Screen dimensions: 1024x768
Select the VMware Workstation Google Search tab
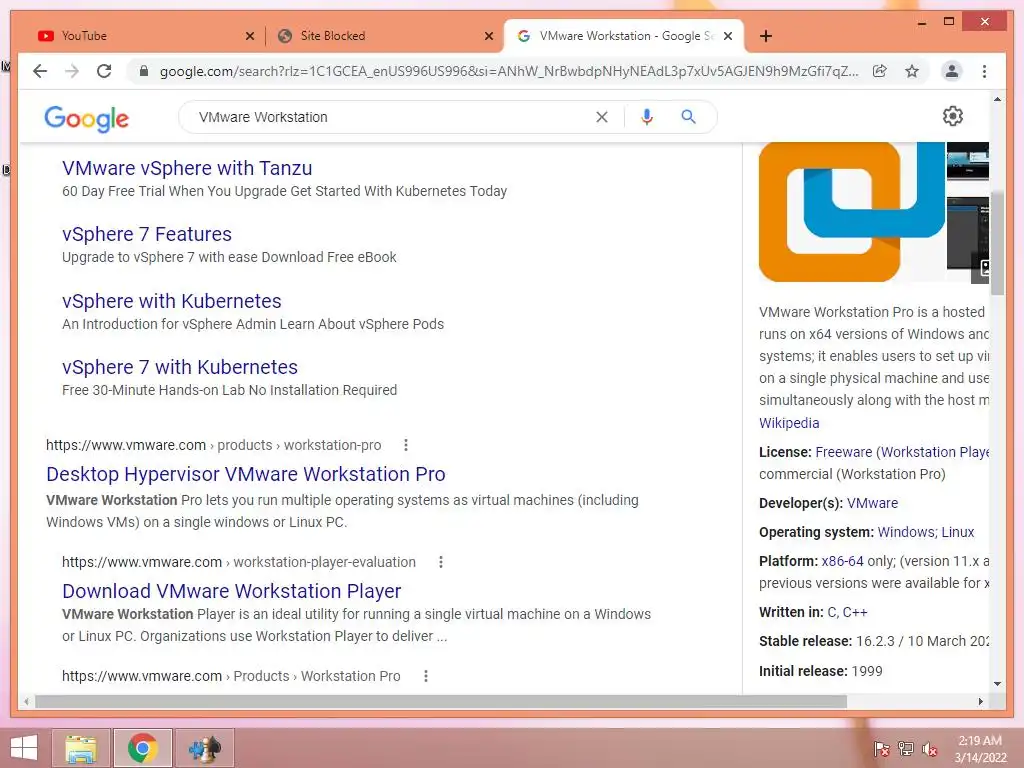click(626, 36)
